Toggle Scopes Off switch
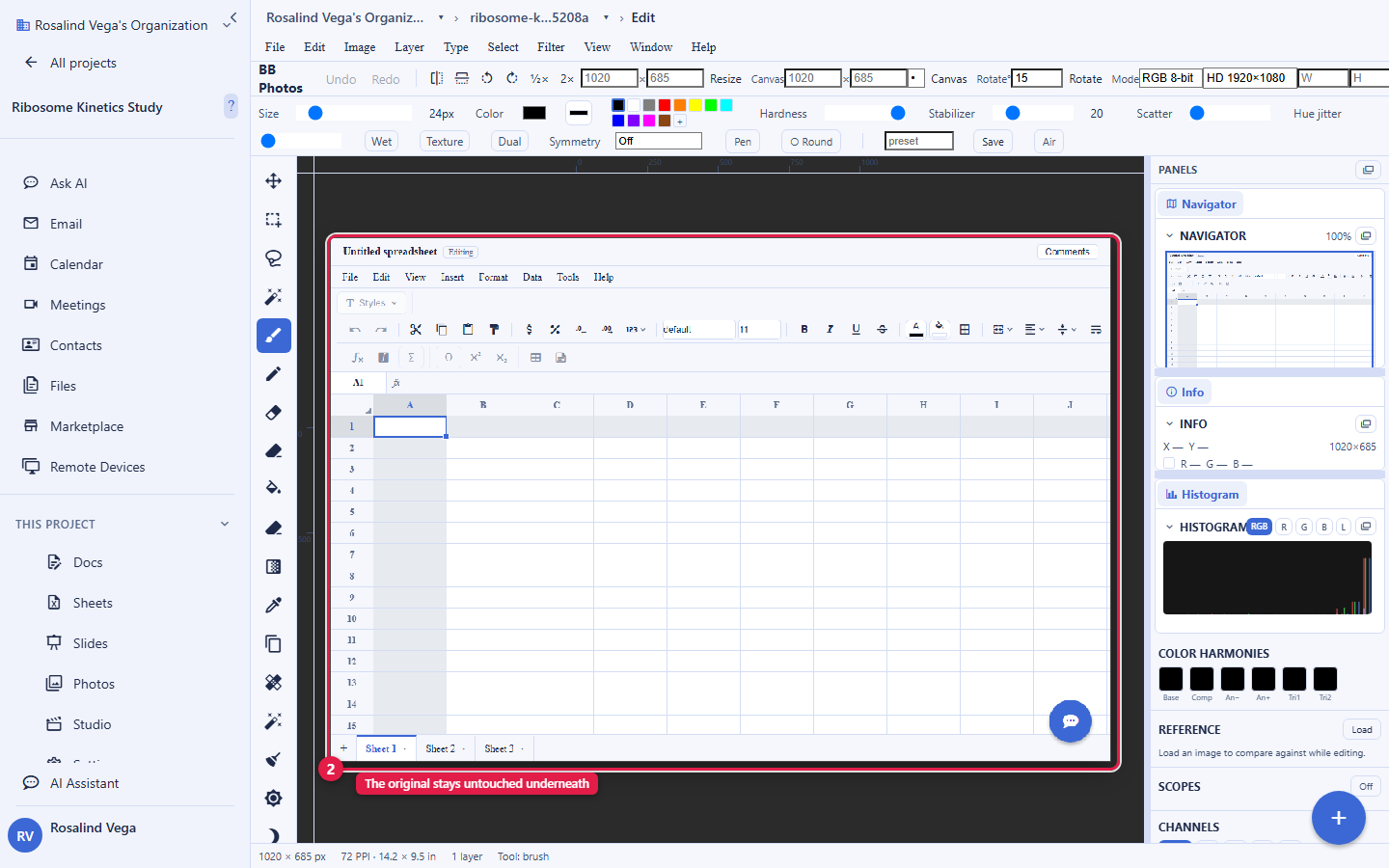This screenshot has width=1389, height=868. pos(1366,786)
